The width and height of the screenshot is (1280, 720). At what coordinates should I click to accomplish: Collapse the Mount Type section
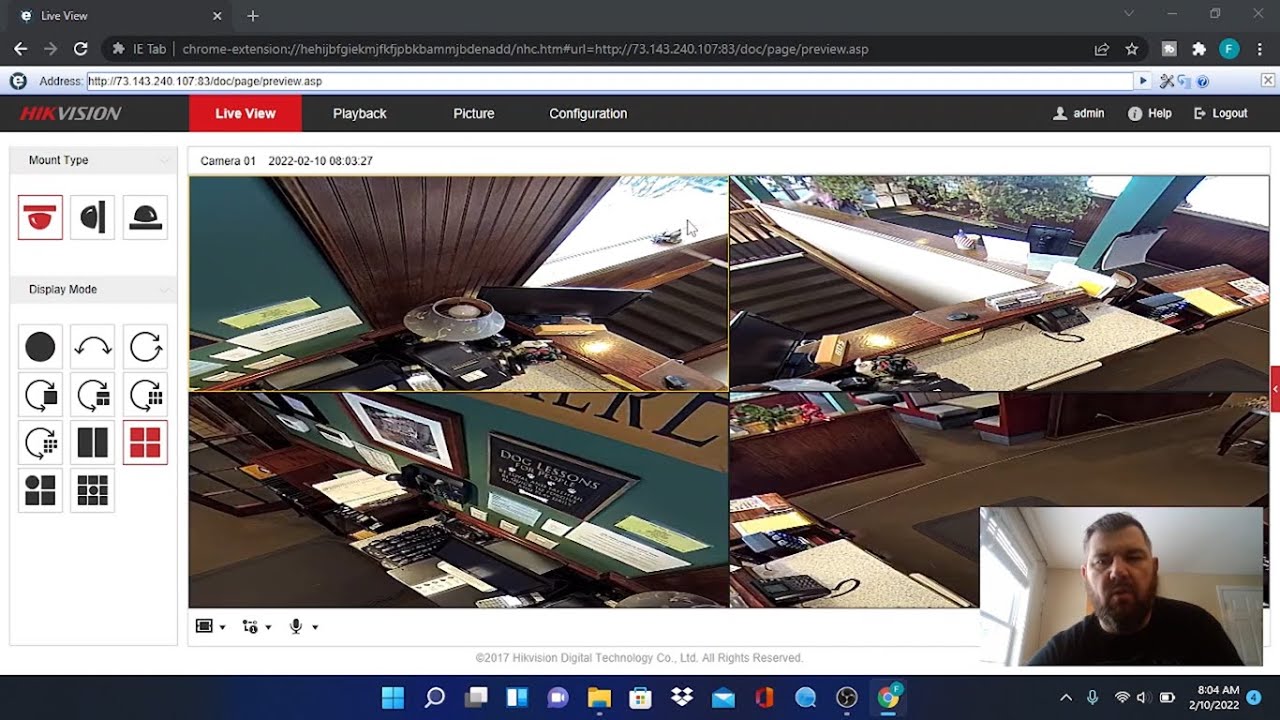pos(165,160)
